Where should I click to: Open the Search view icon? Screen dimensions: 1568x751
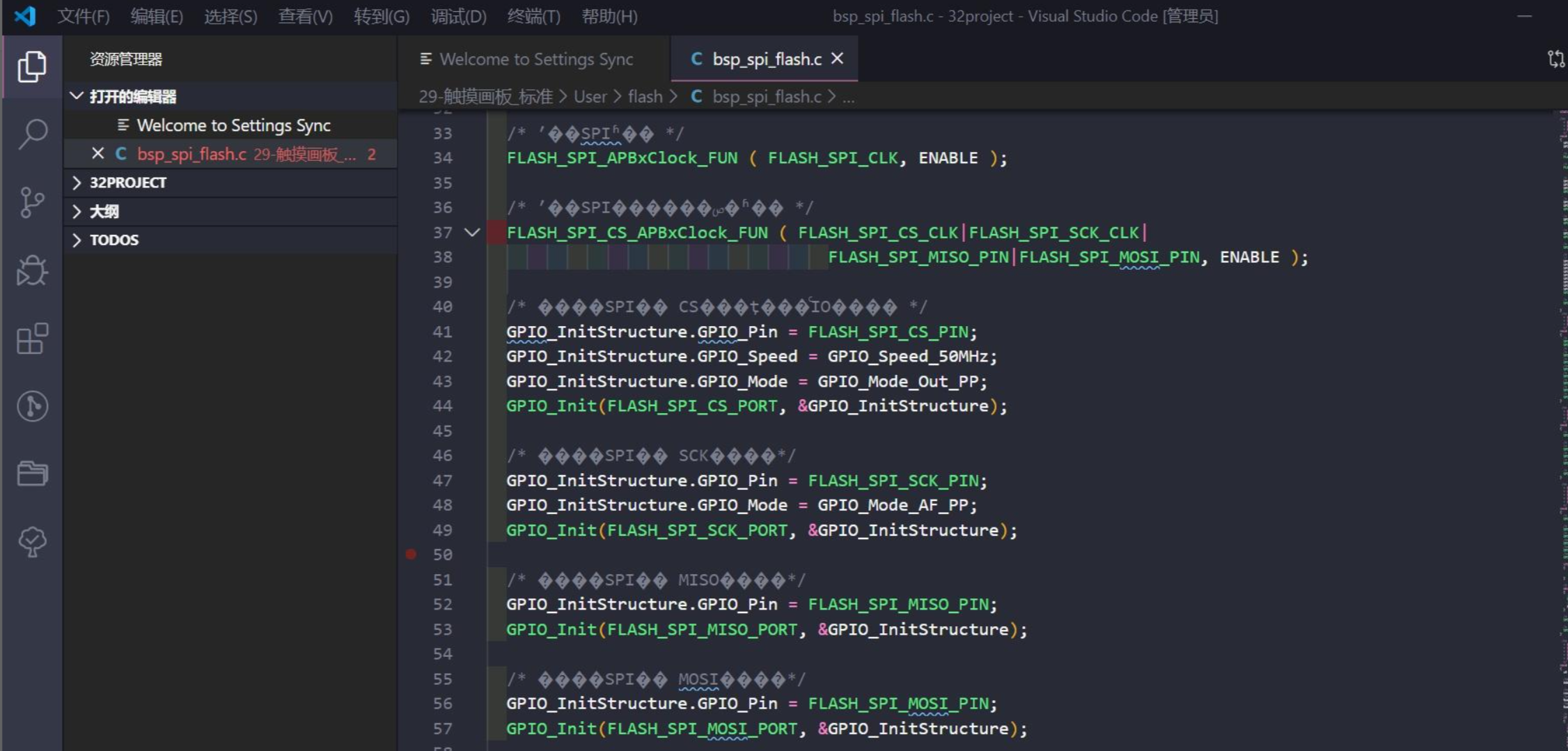(32, 134)
